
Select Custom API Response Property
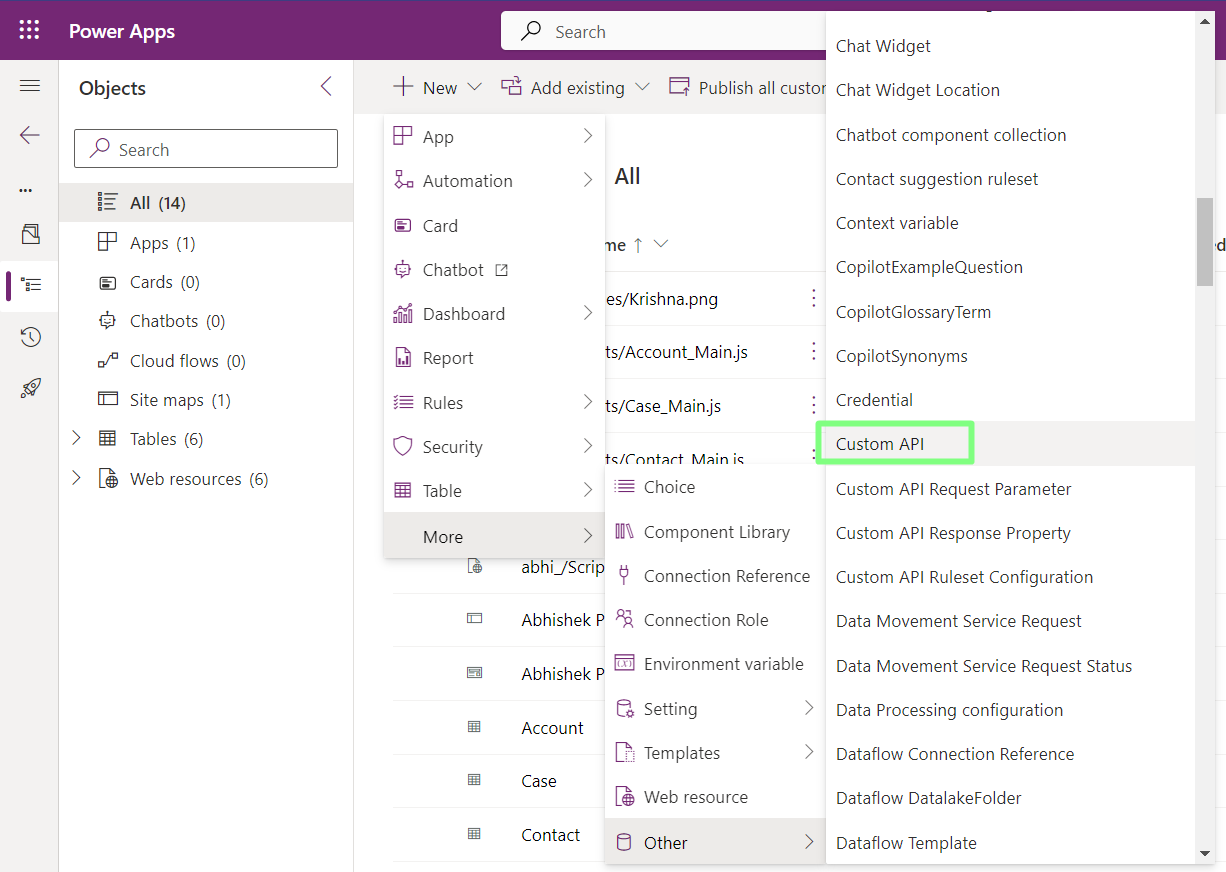tap(1010, 533)
